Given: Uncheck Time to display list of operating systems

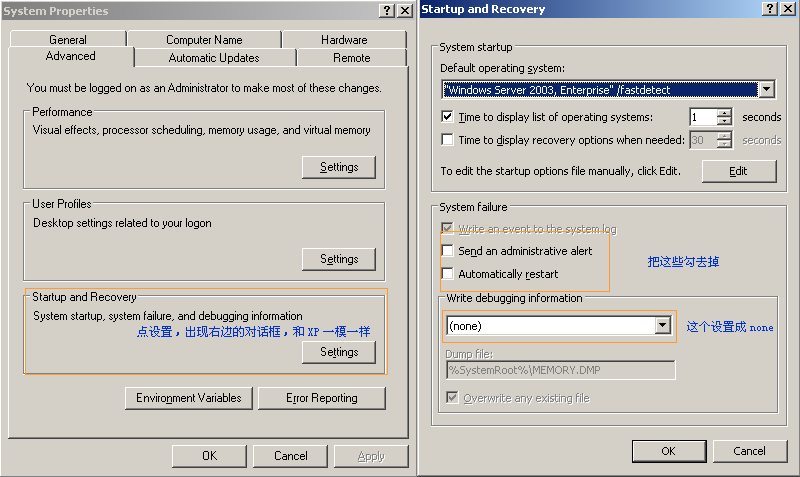Looking at the screenshot, I should click(447, 117).
